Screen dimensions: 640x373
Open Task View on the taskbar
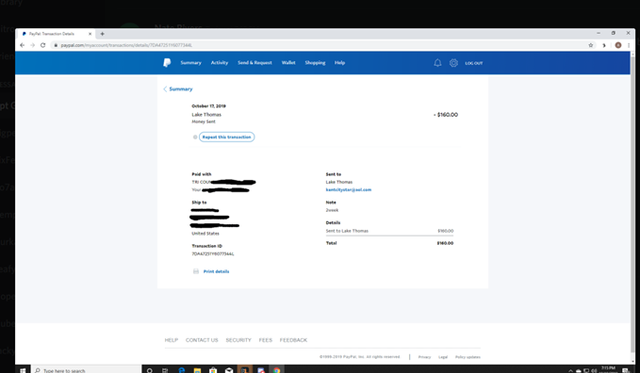pyautogui.click(x=165, y=370)
